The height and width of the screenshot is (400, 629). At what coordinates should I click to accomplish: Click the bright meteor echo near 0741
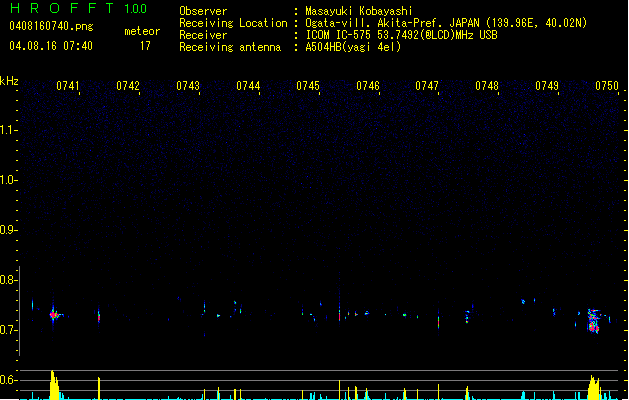click(x=54, y=315)
